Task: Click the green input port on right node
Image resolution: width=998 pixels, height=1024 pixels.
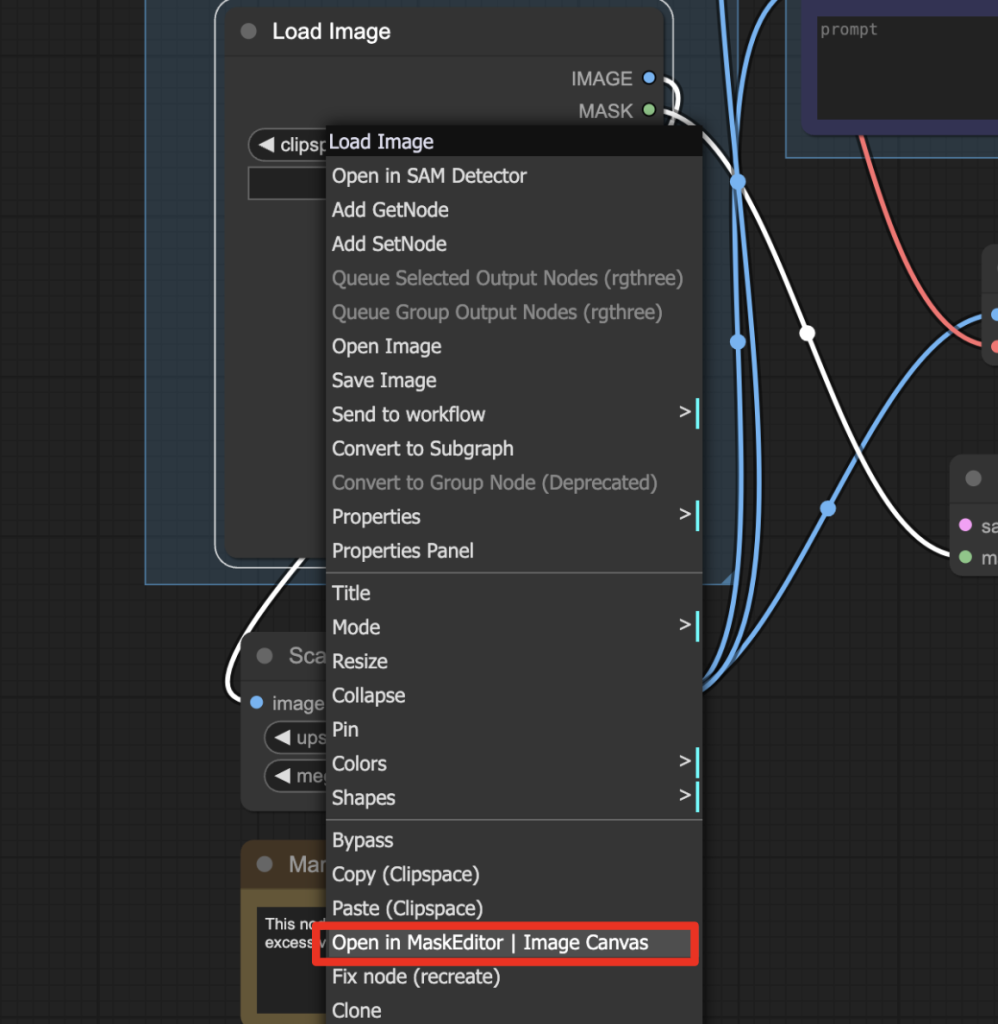Action: (965, 557)
